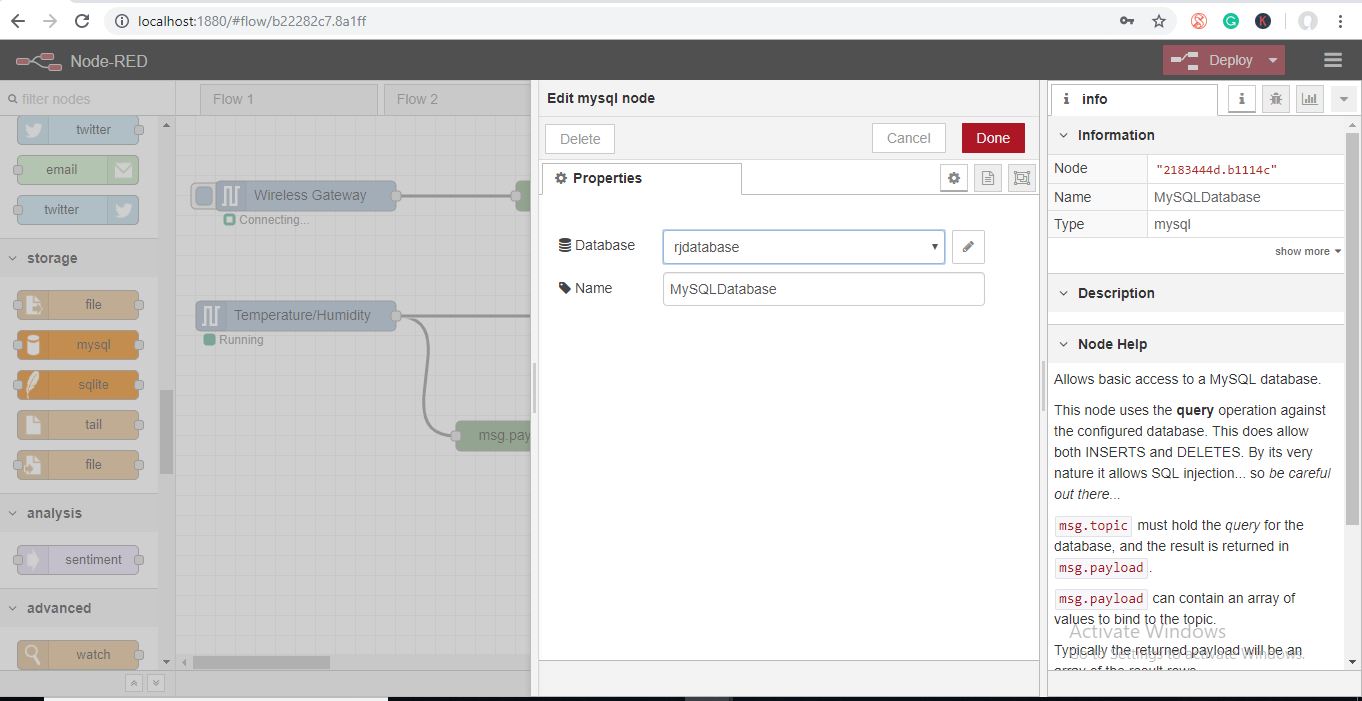Select the mysql node in palette
The image size is (1362, 701).
78,345
